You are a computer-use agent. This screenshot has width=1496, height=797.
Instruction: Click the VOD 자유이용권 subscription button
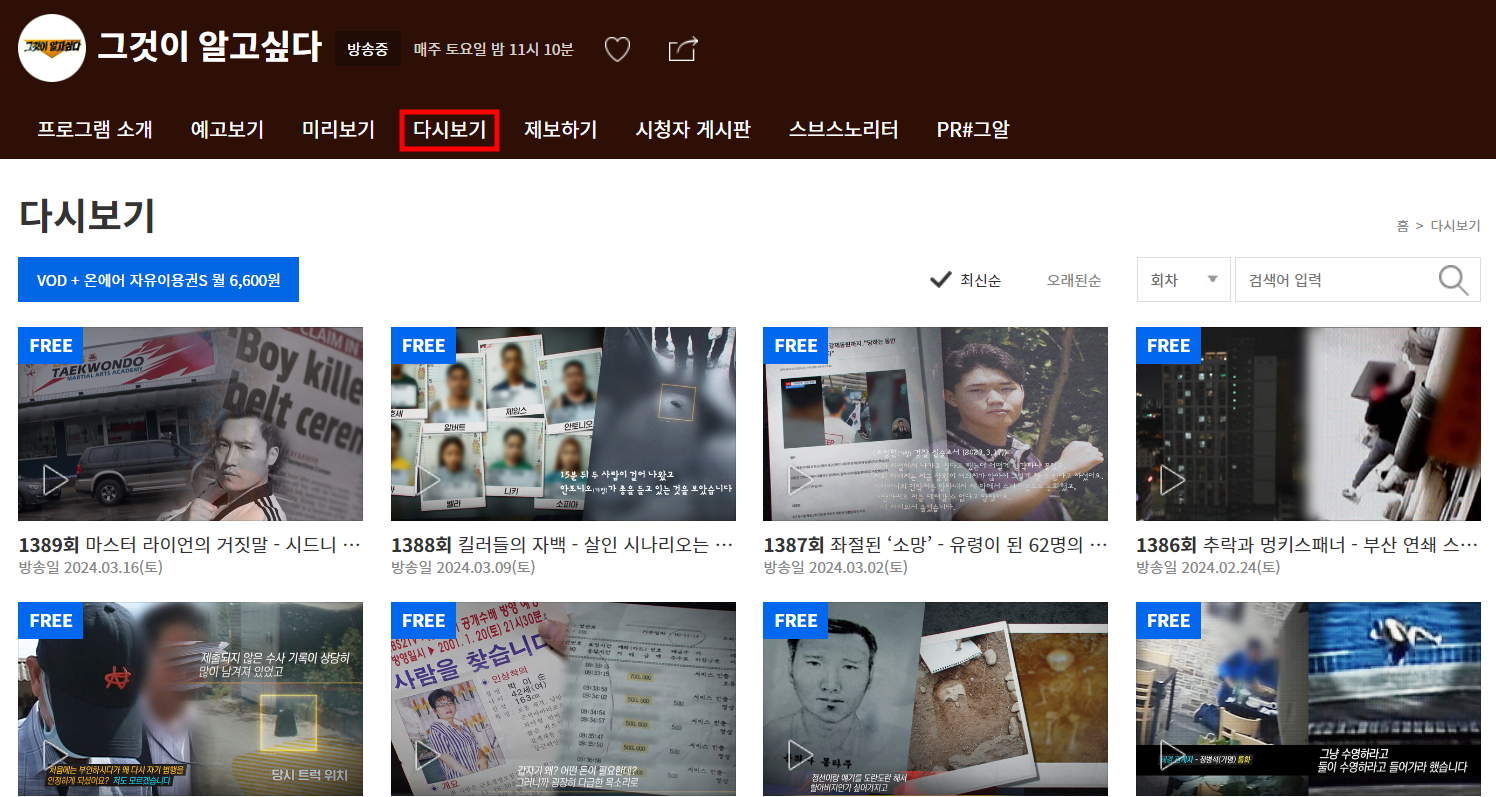coord(158,279)
